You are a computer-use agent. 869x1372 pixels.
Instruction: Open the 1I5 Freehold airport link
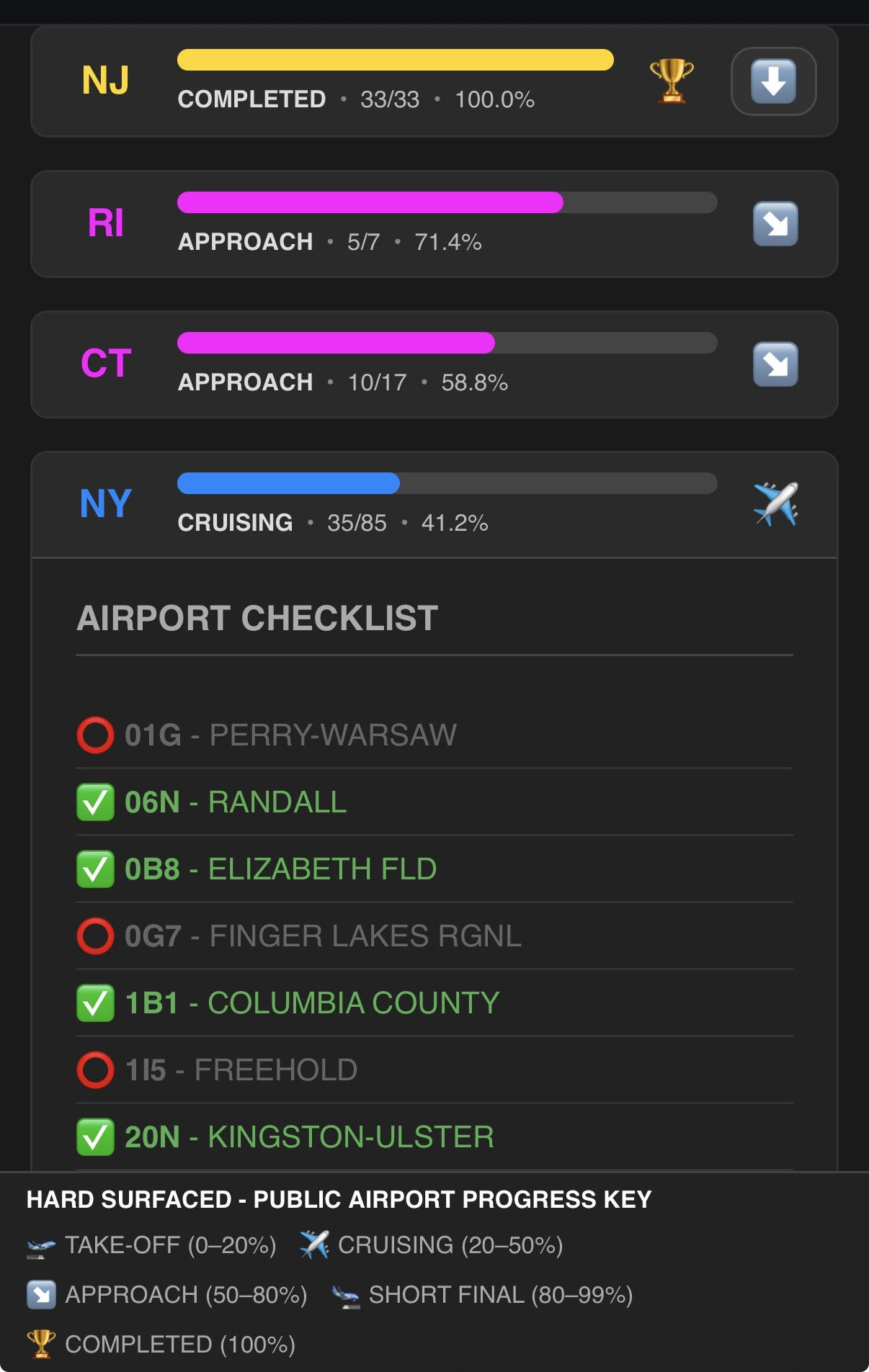(241, 1070)
